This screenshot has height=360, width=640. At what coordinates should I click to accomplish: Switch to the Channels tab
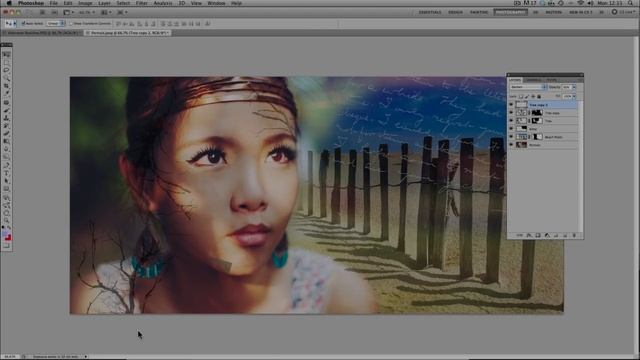pyautogui.click(x=533, y=80)
